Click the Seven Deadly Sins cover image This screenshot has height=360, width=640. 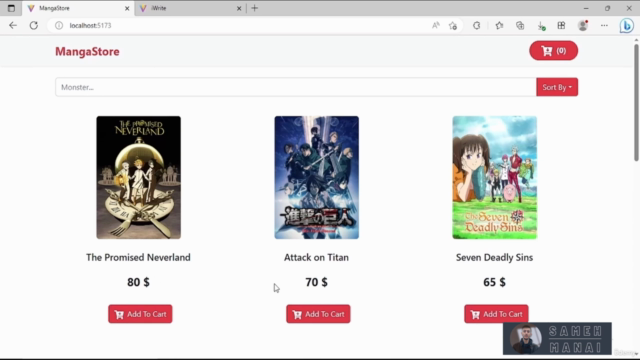tap(494, 178)
